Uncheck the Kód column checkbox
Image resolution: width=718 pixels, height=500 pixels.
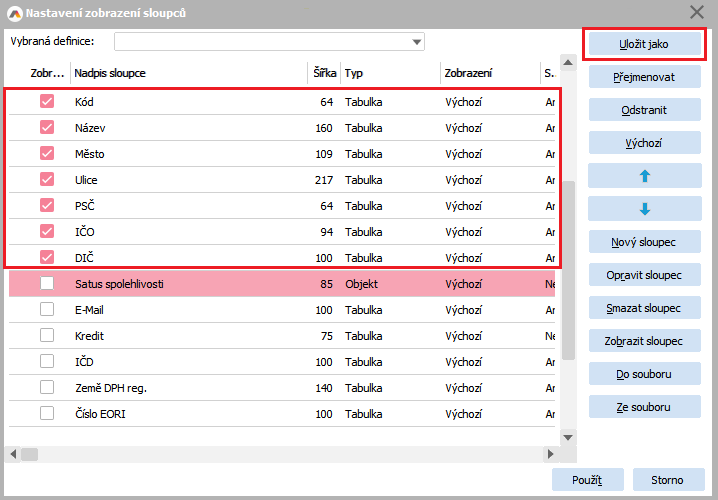pos(47,102)
